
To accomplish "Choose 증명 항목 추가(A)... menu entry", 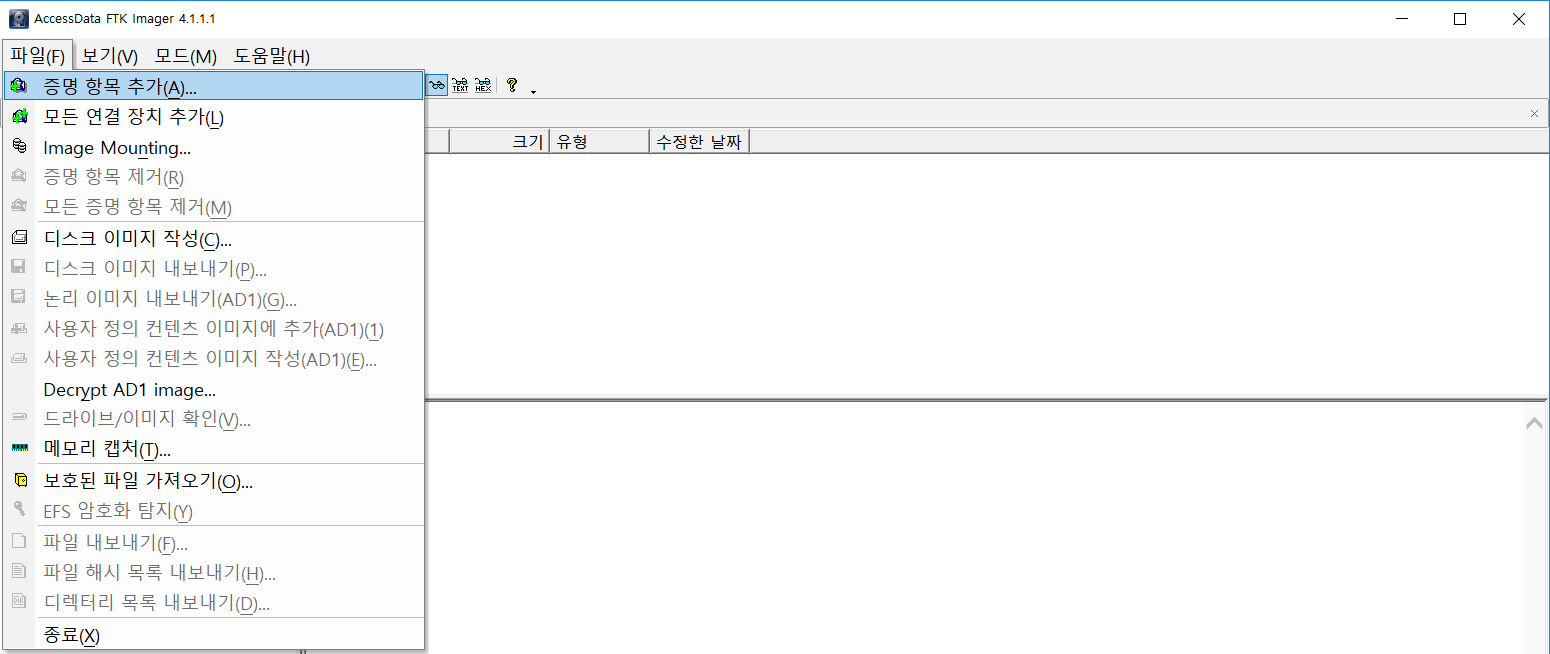I will pyautogui.click(x=213, y=86).
